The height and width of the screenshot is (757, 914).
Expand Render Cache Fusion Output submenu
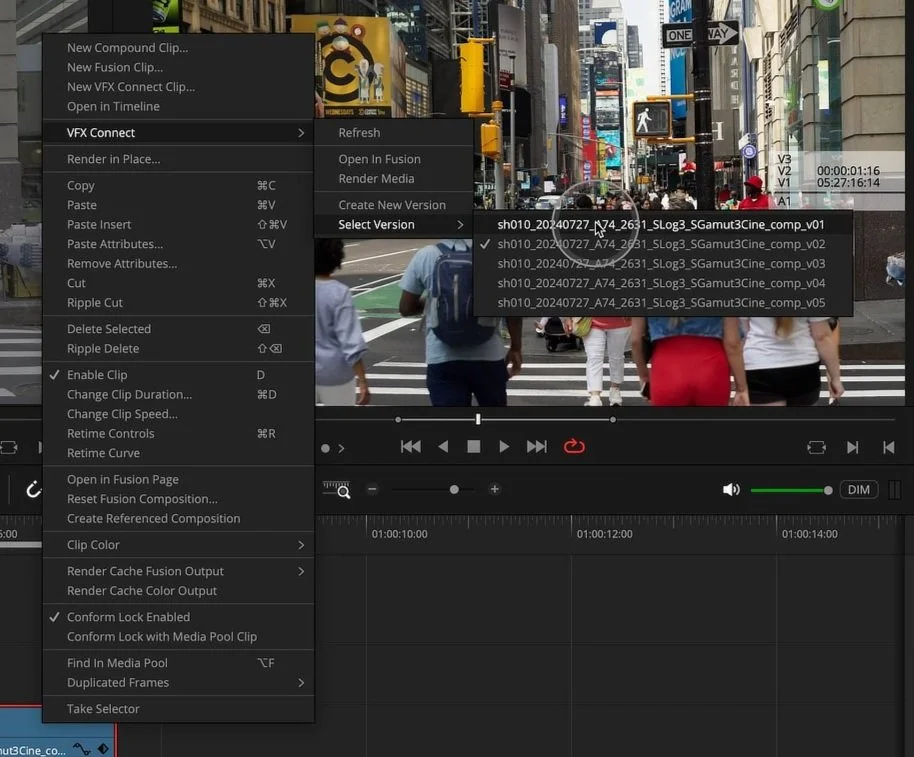point(145,571)
